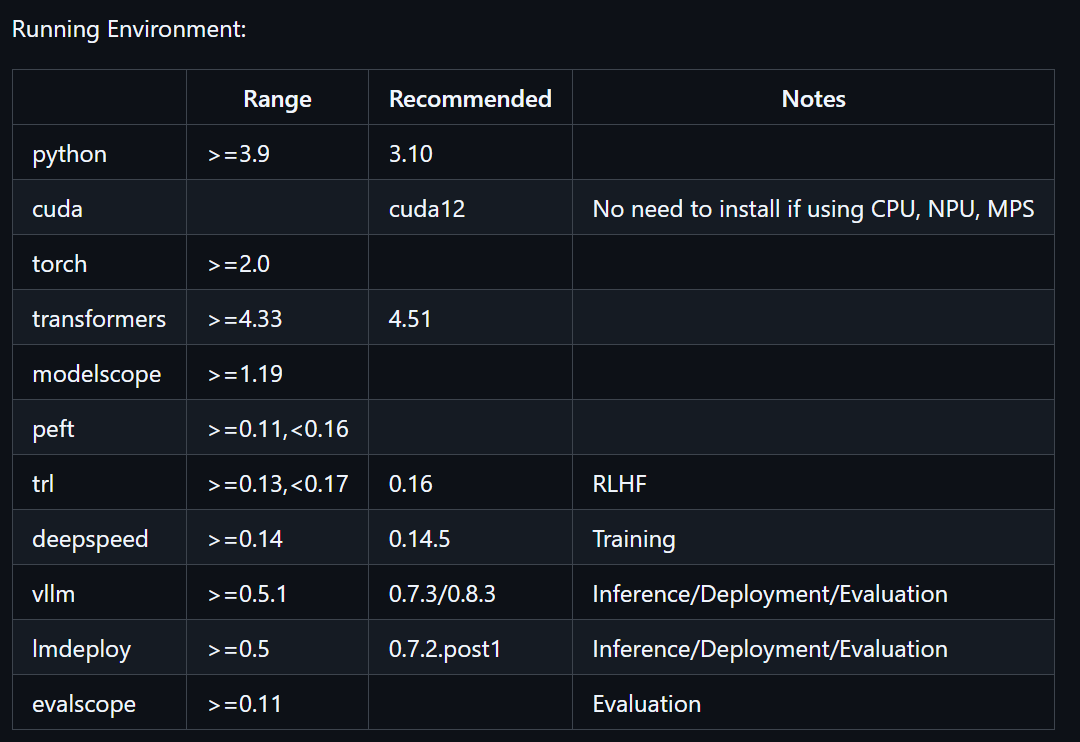Screen dimensions: 1080x742
Task: Select the 'Range' column header
Action: coord(277,99)
